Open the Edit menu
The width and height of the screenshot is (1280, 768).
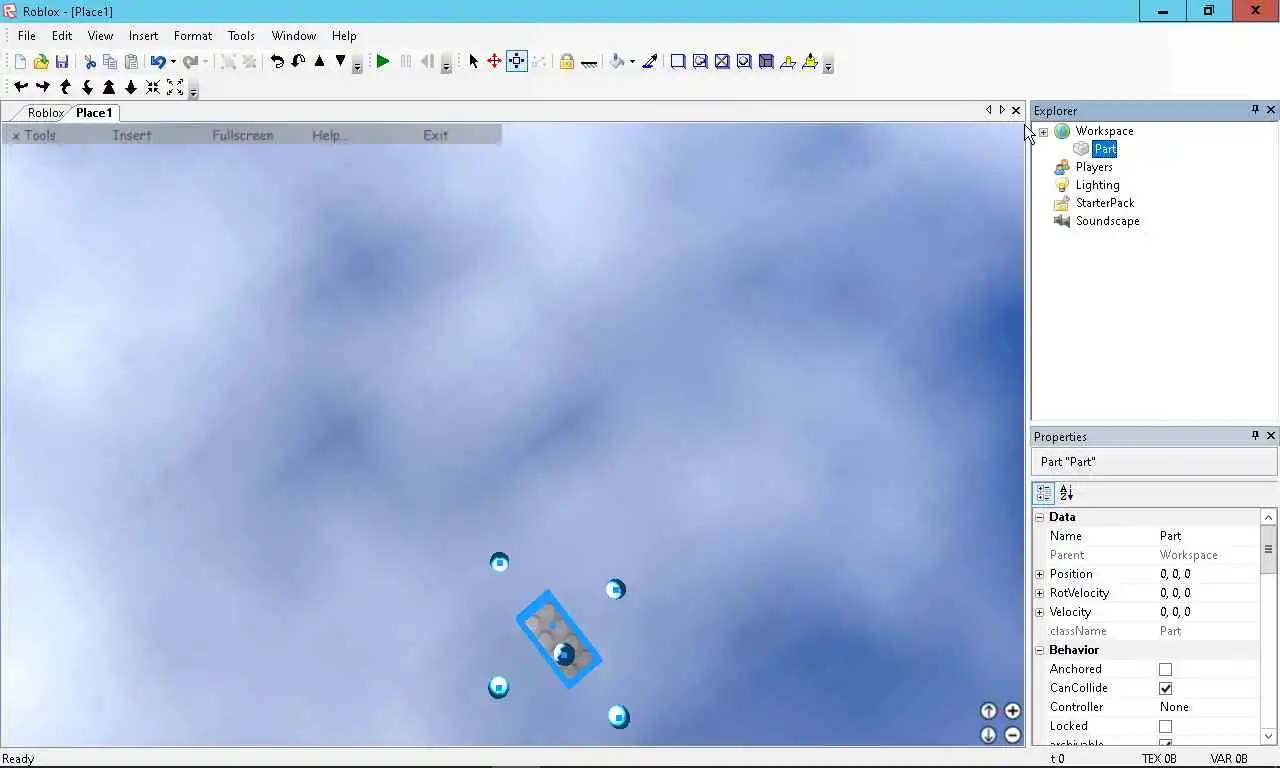coord(62,35)
